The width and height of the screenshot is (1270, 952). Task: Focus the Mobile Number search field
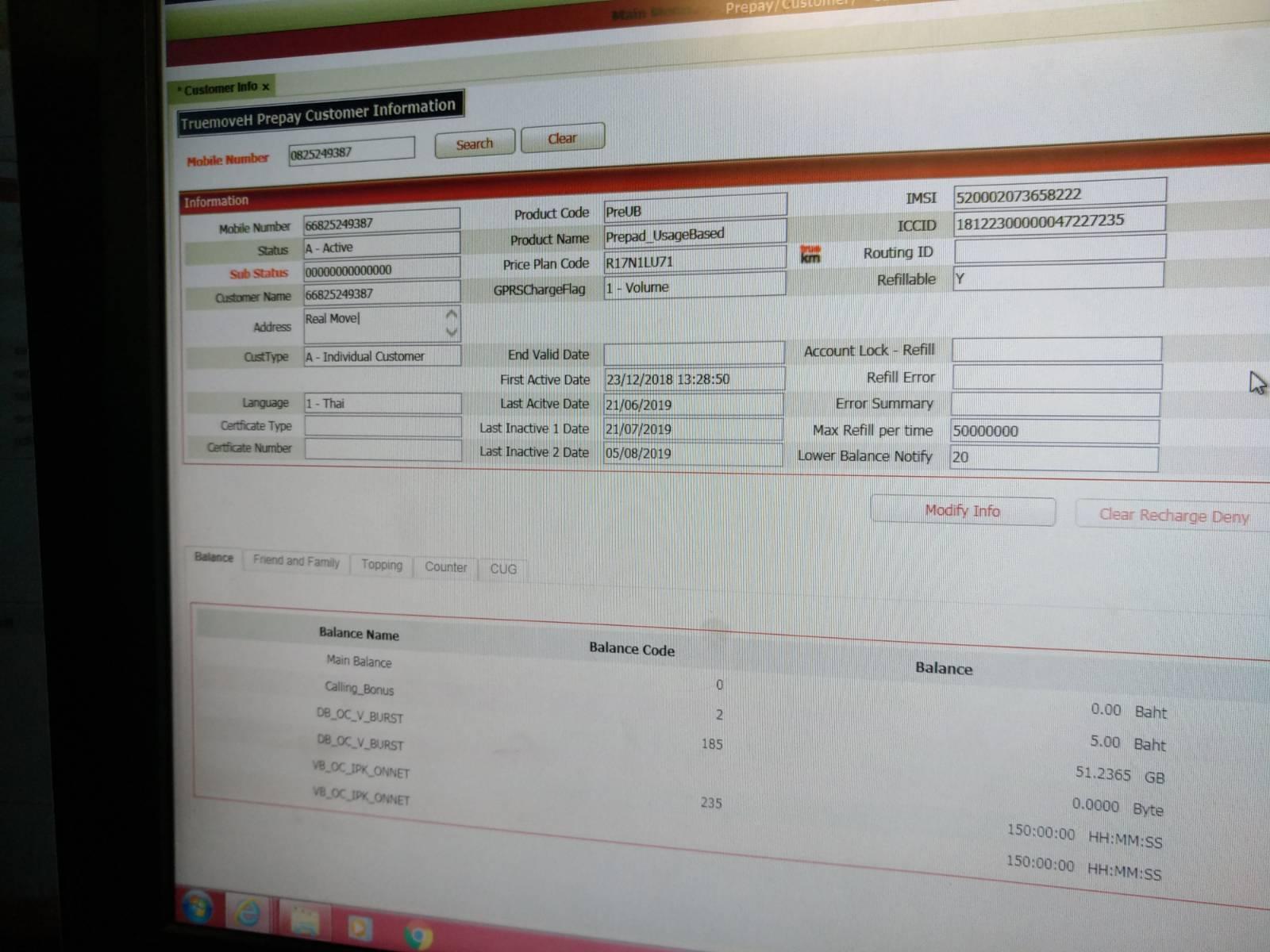[351, 152]
